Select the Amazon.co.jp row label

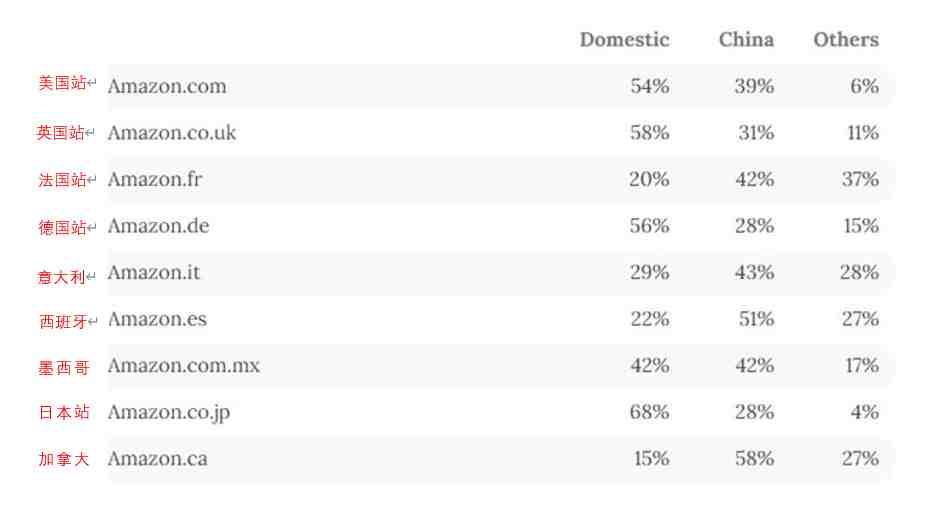(169, 412)
